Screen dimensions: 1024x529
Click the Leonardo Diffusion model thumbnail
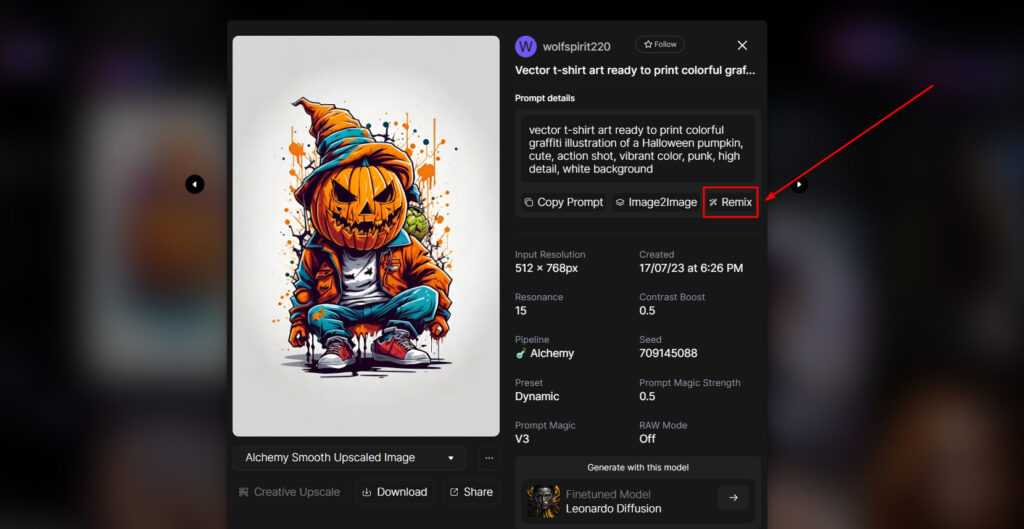[x=543, y=500]
